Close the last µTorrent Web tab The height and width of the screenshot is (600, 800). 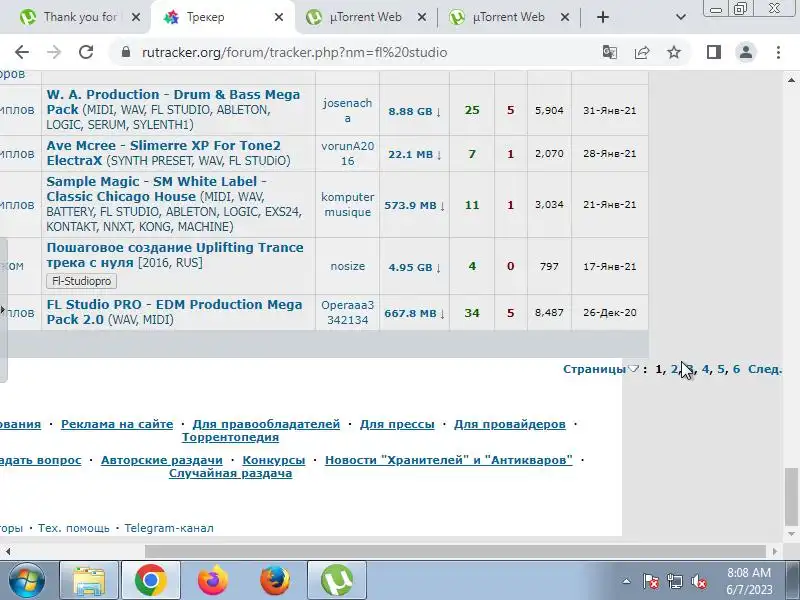565,17
